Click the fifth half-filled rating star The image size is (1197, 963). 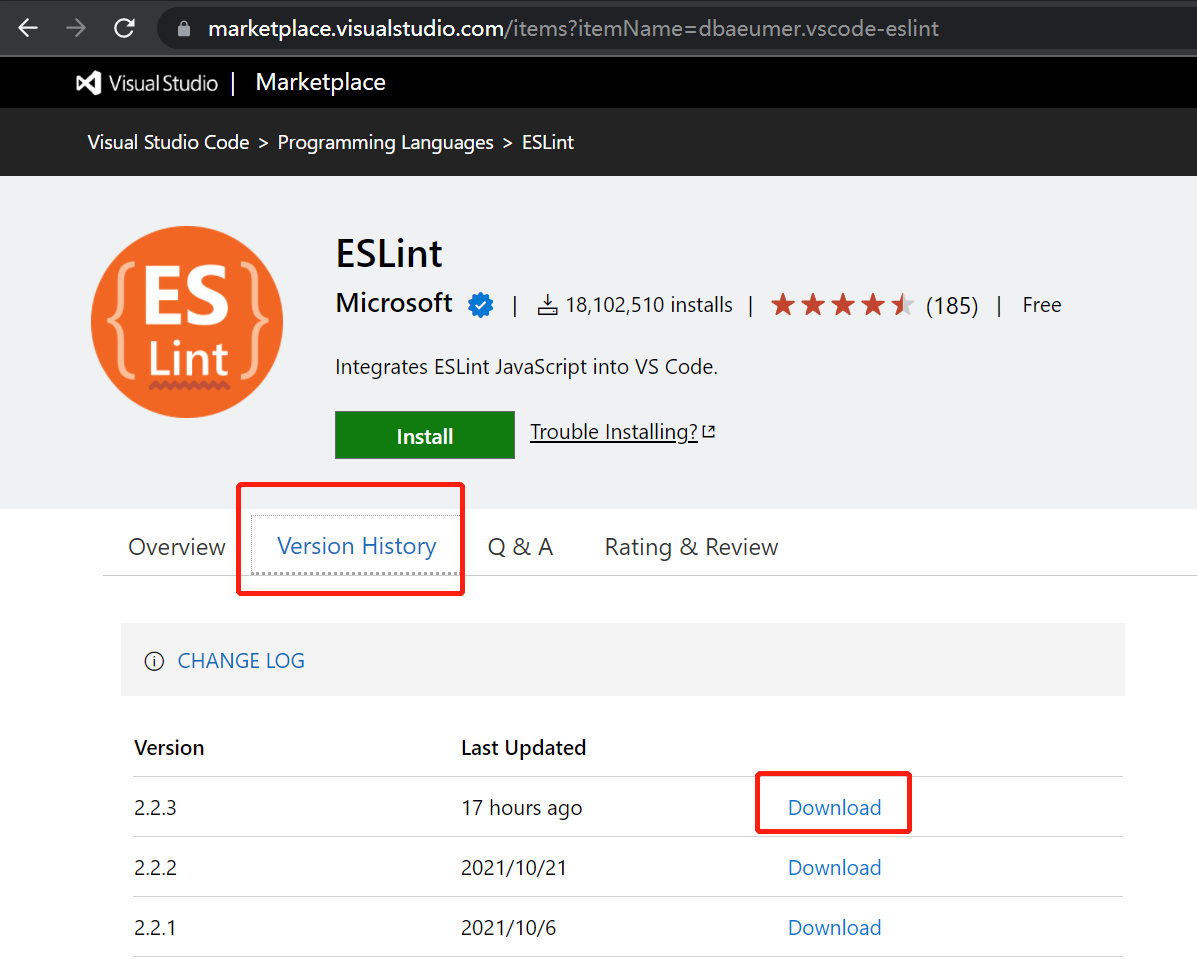pyautogui.click(x=902, y=304)
